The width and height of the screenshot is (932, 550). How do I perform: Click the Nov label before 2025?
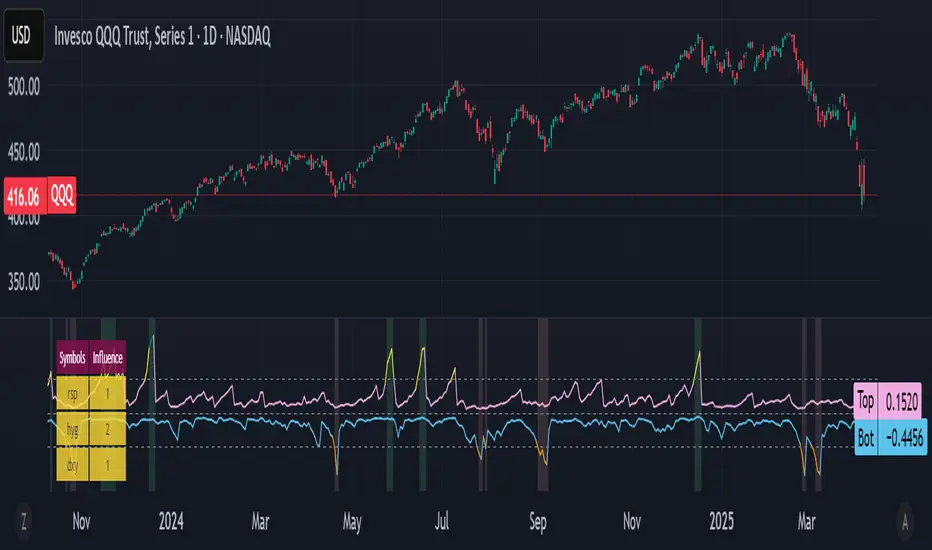tap(632, 521)
